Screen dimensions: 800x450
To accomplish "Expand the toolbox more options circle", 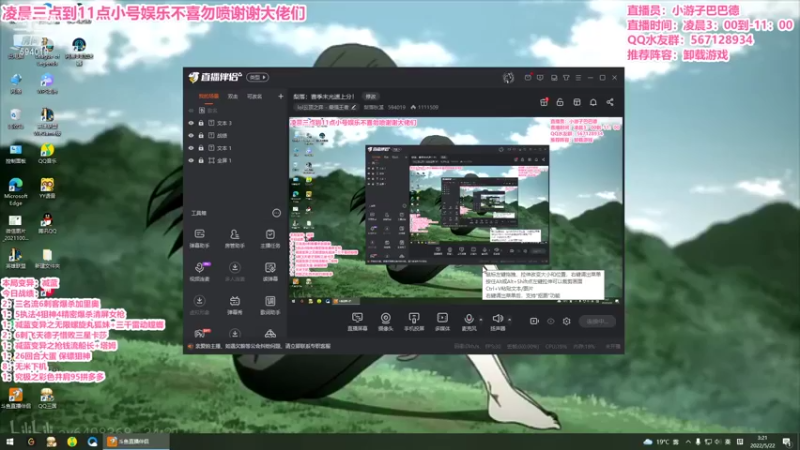I will coord(277,213).
